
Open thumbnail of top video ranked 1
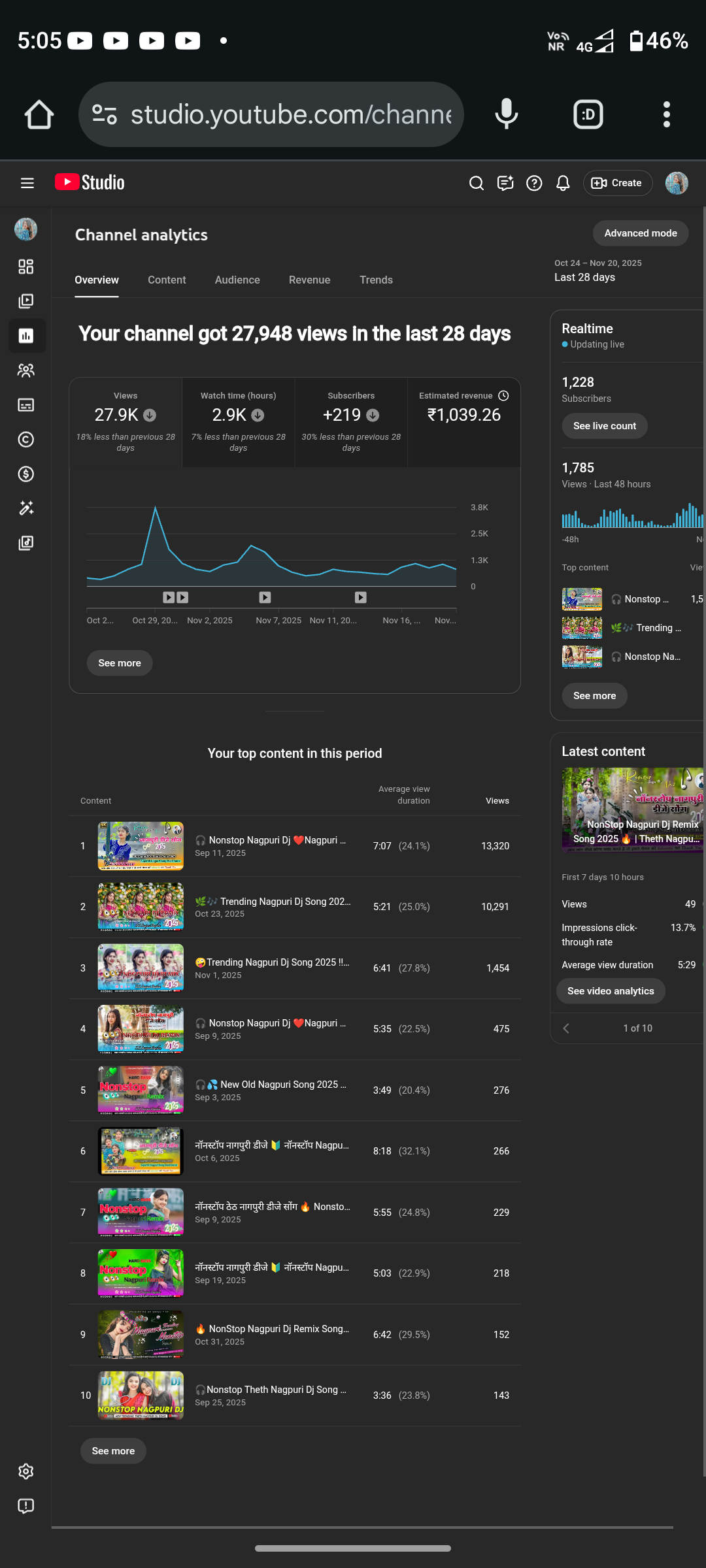tap(141, 846)
